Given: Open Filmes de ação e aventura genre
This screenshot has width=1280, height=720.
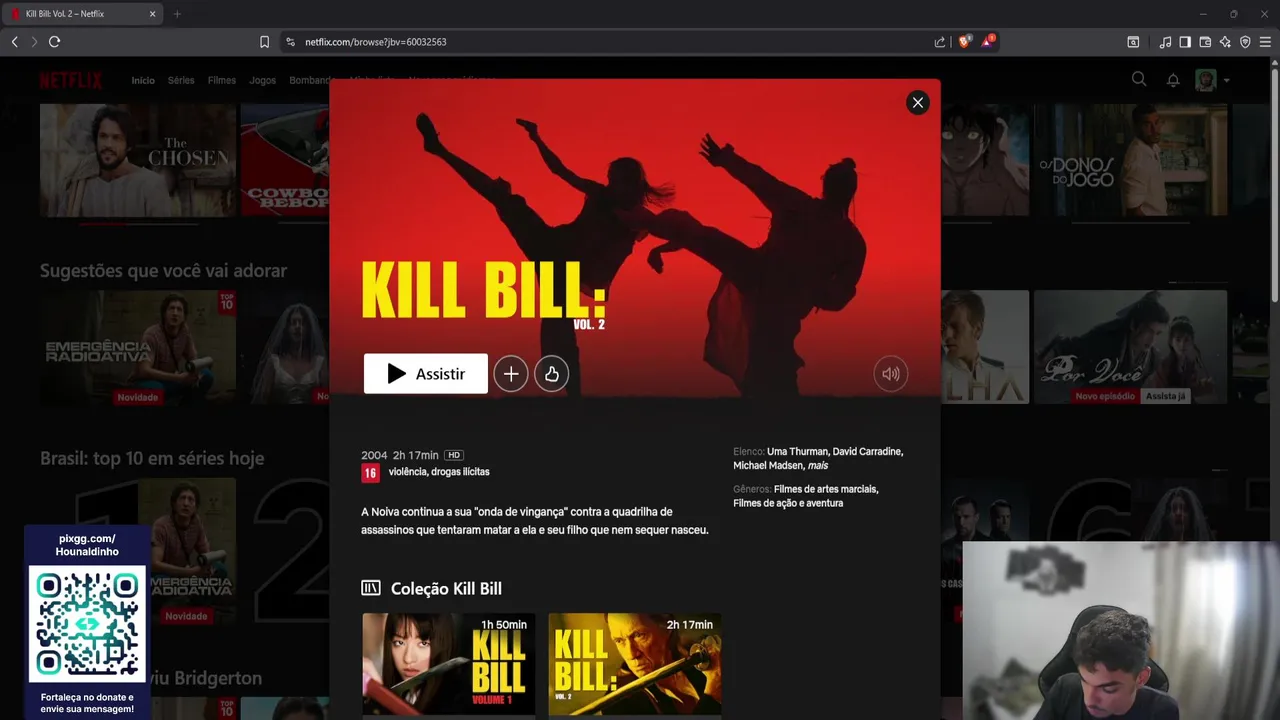Looking at the screenshot, I should tap(788, 504).
